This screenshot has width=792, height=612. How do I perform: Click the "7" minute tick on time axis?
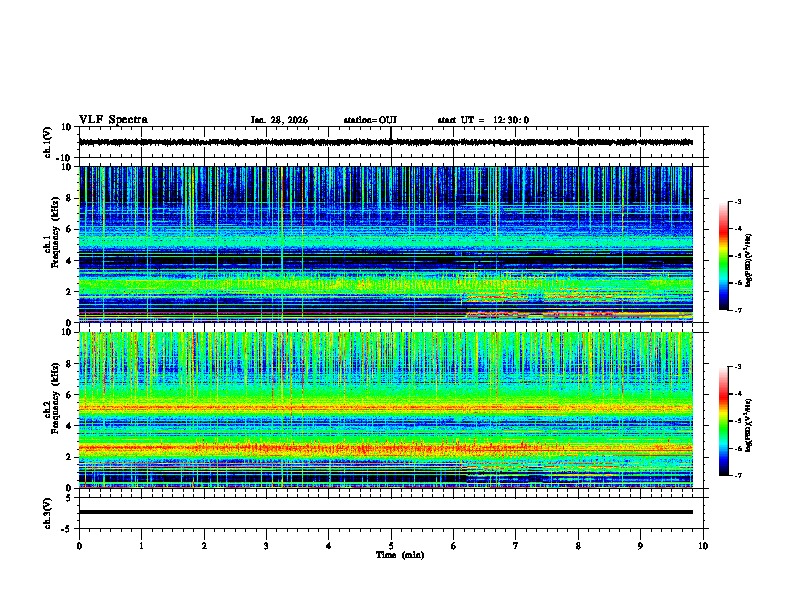click(516, 546)
